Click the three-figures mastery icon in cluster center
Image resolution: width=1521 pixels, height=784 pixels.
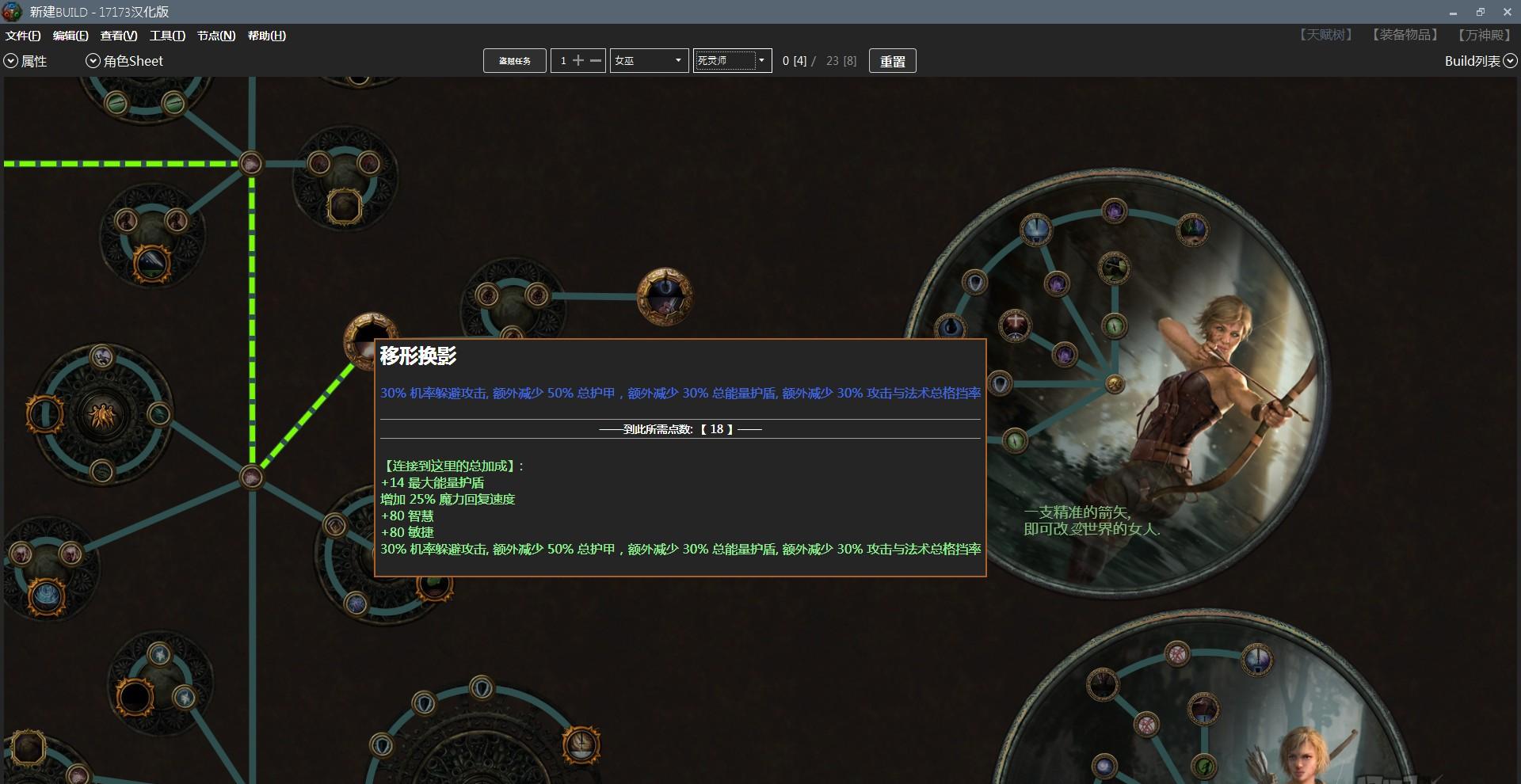[x=102, y=414]
